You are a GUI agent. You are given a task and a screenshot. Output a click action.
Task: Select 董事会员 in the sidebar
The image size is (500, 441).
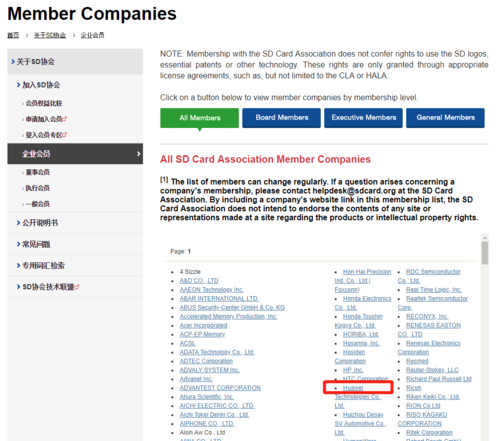[x=38, y=172]
